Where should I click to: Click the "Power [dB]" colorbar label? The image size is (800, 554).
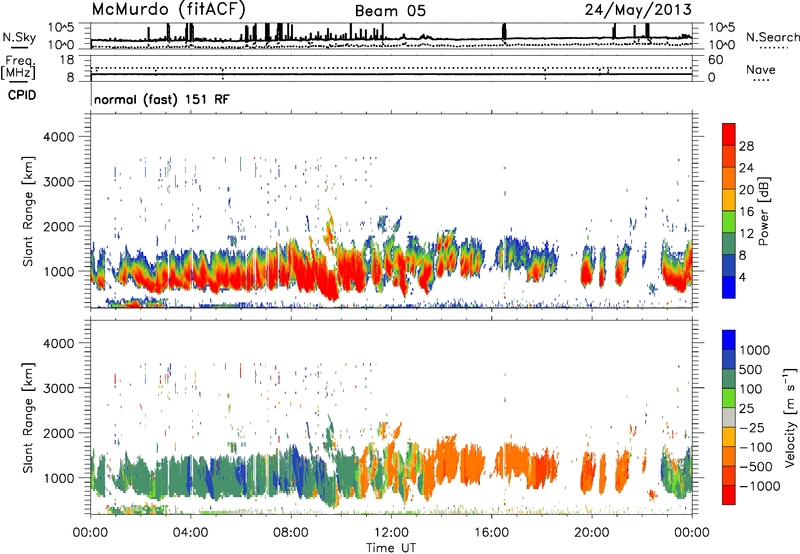pyautogui.click(x=764, y=211)
